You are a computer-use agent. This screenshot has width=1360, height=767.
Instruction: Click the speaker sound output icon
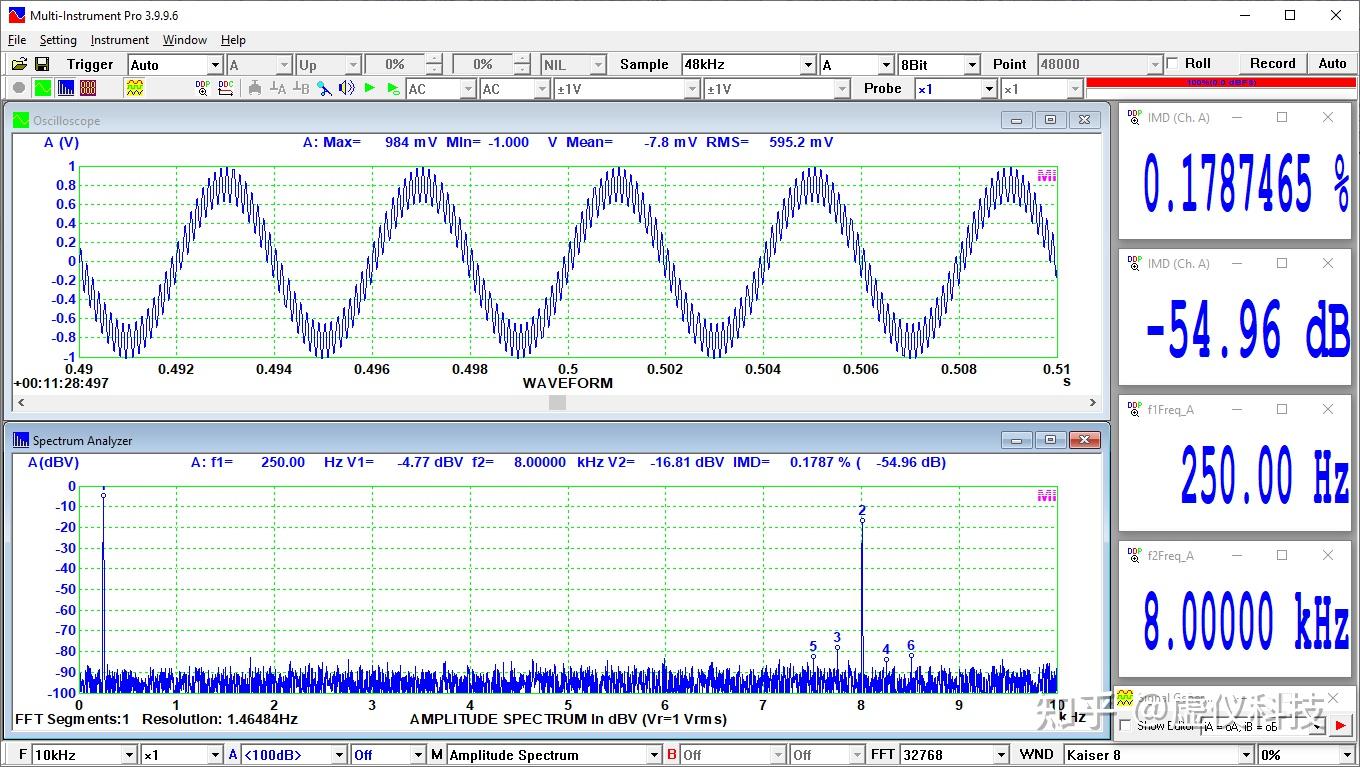point(347,88)
